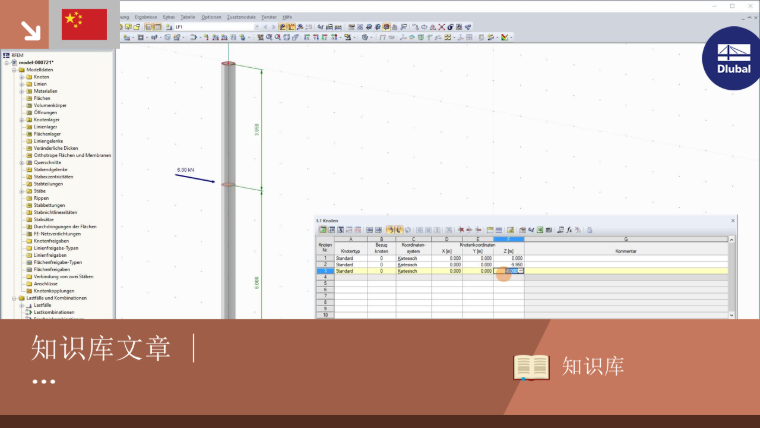Select the Materialien tree item
The height and width of the screenshot is (428, 760).
click(x=46, y=91)
